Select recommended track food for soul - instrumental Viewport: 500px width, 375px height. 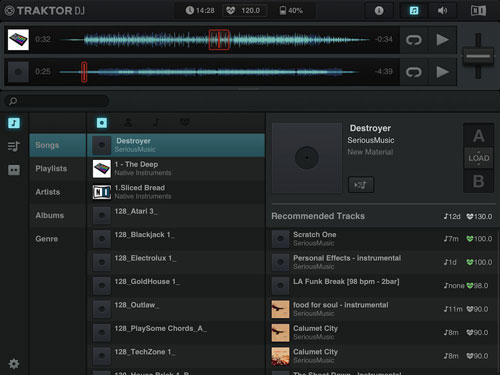click(382, 309)
